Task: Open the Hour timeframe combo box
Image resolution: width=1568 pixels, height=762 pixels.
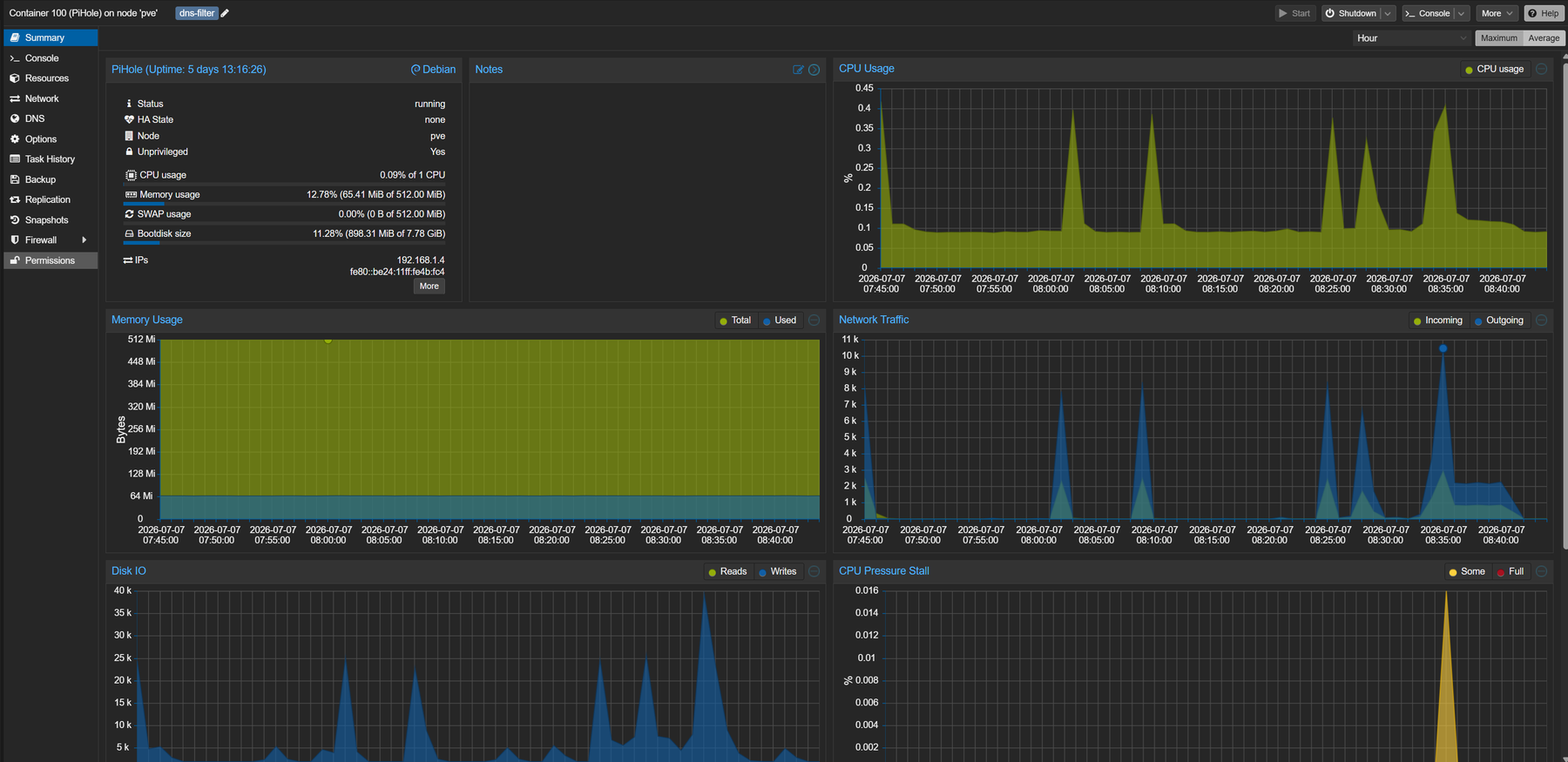Action: point(1412,38)
